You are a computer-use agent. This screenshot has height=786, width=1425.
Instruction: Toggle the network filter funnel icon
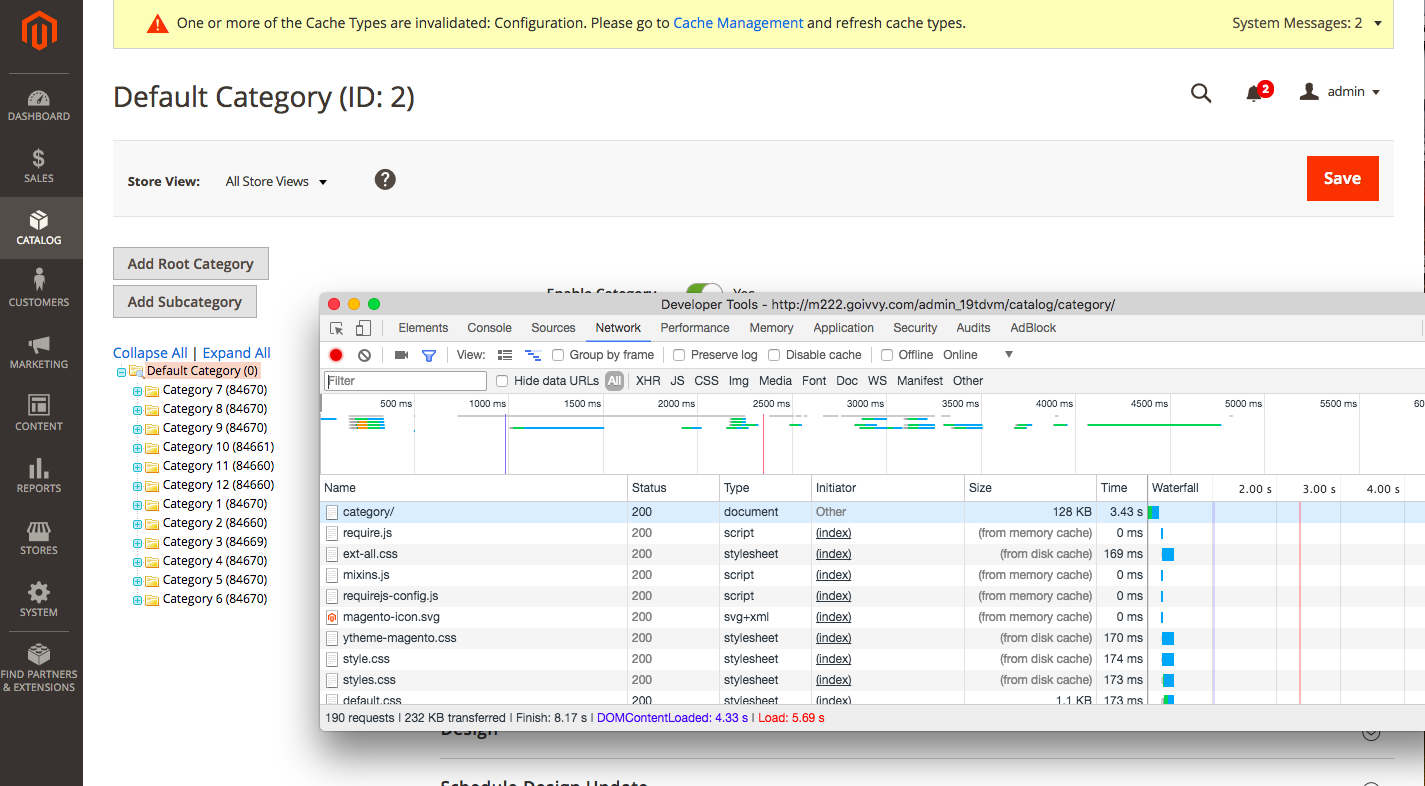[x=429, y=355]
